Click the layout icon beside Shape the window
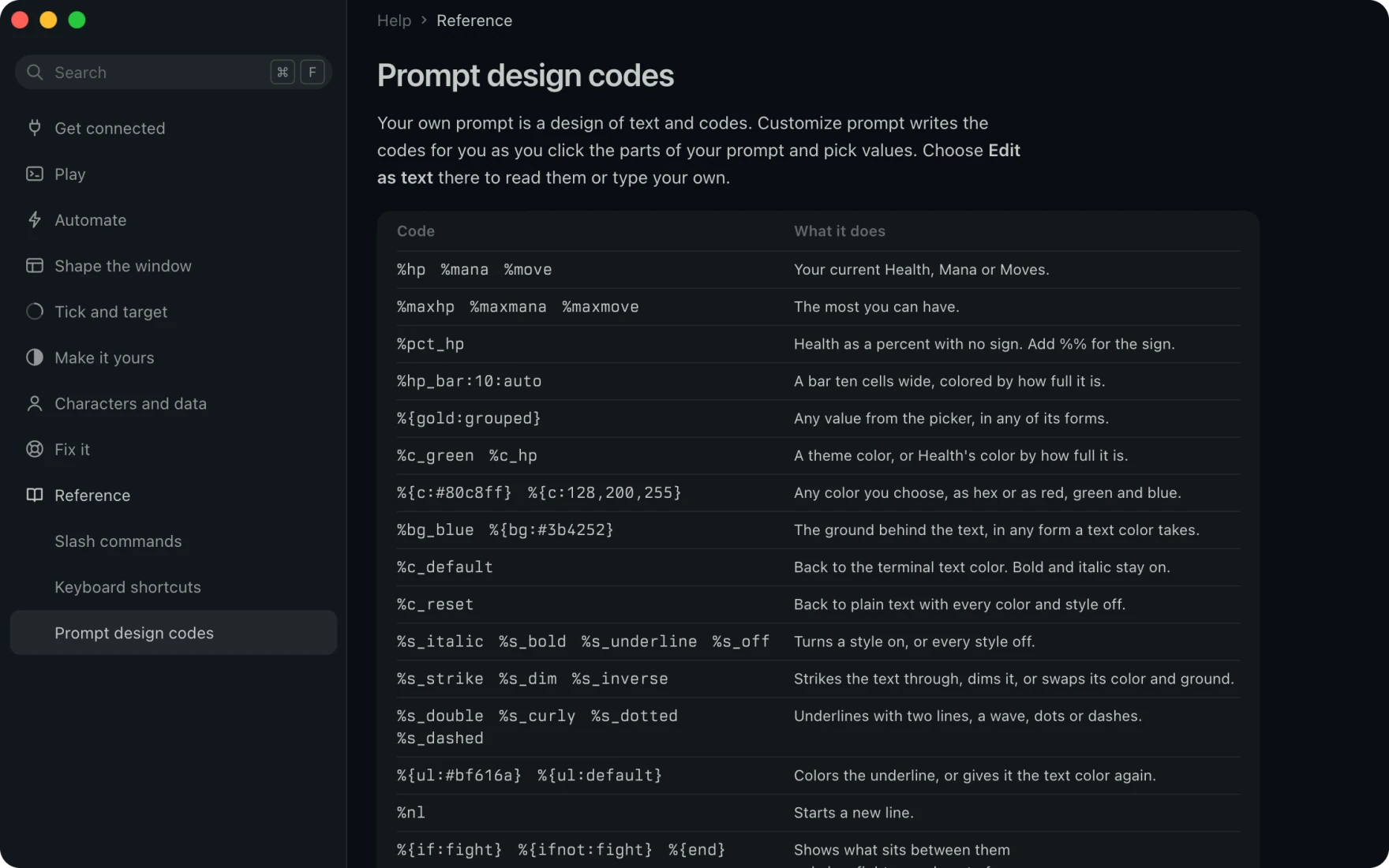This screenshot has width=1389, height=868. click(x=35, y=265)
